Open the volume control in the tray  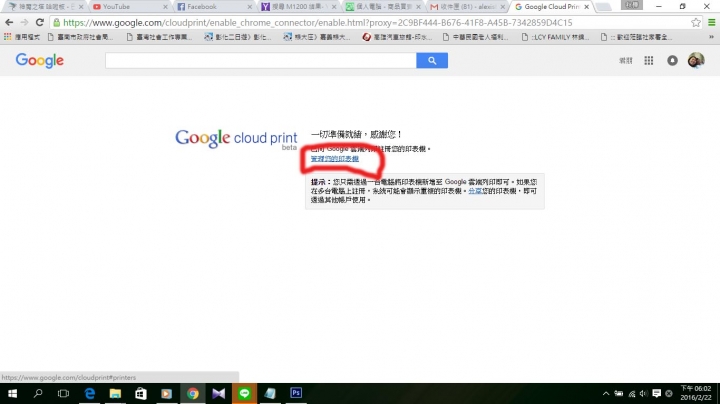tap(644, 393)
